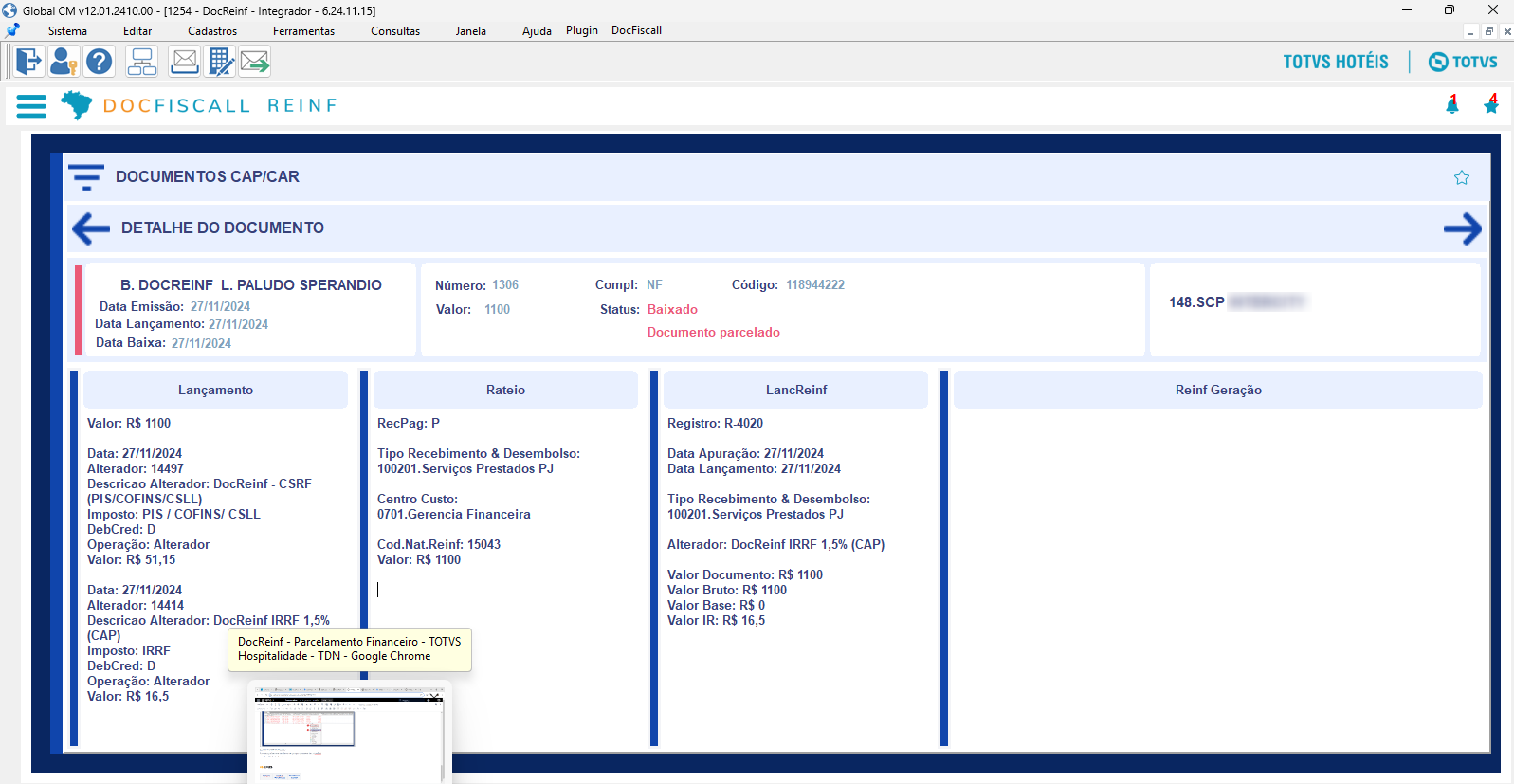Go to next document with right arrow

(1463, 228)
